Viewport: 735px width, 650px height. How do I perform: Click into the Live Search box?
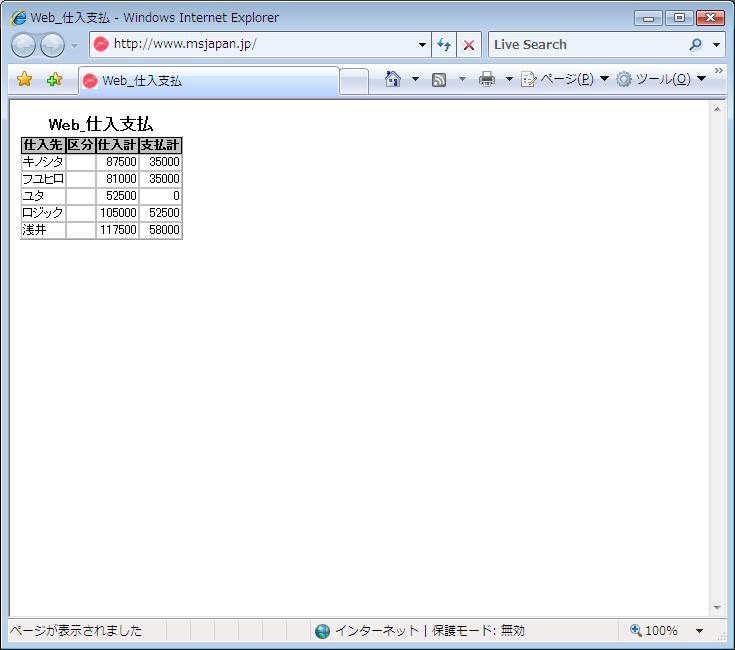click(x=588, y=45)
